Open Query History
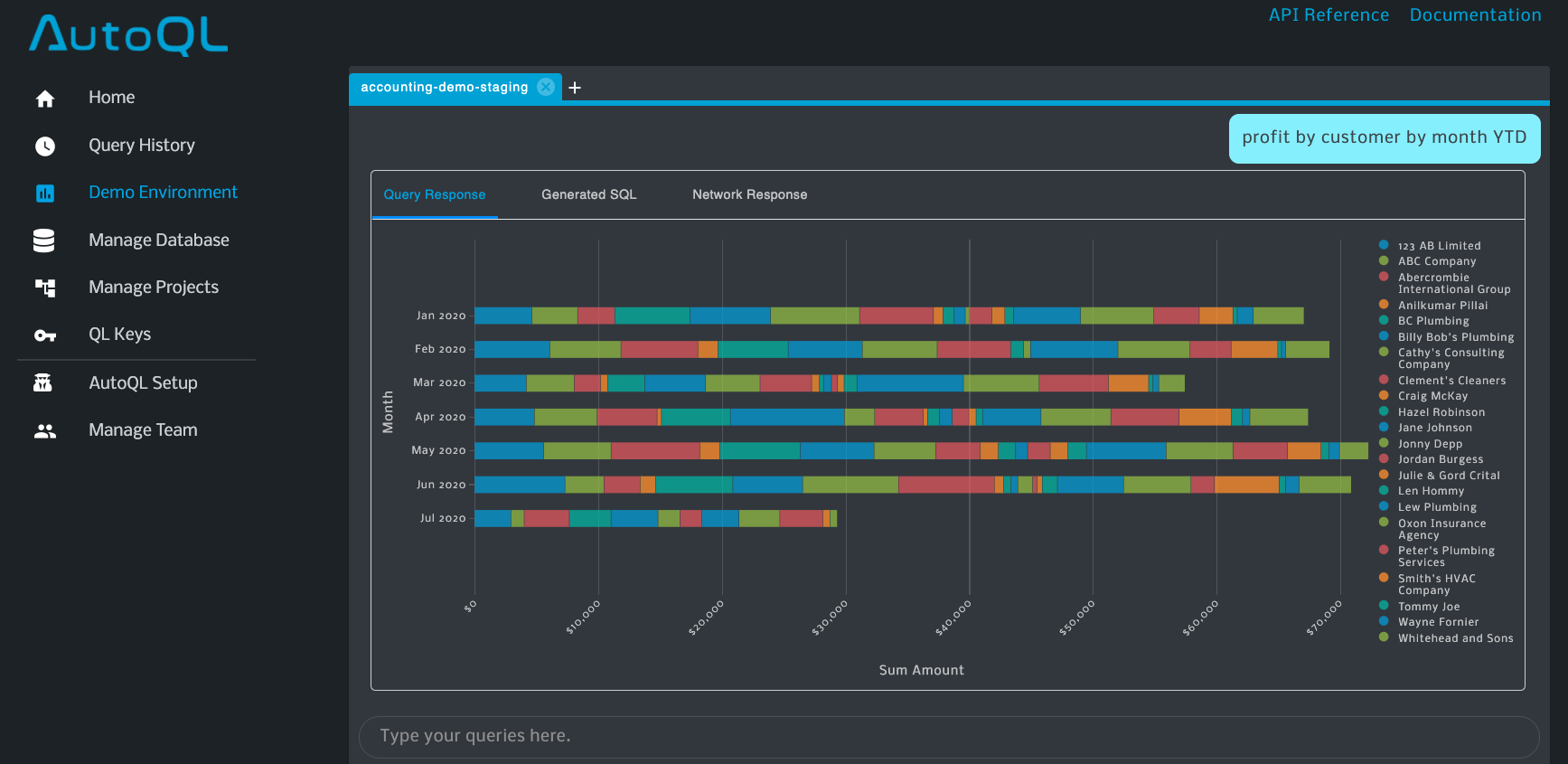Image resolution: width=1568 pixels, height=764 pixels. click(x=142, y=146)
